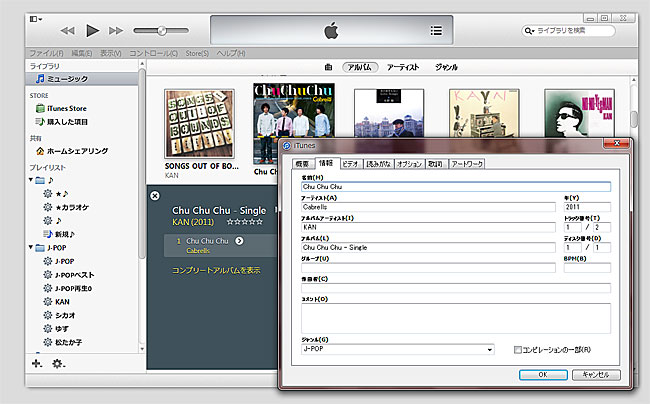Select ミュージック in the library sidebar
Image resolution: width=650 pixels, height=404 pixels.
click(x=82, y=79)
